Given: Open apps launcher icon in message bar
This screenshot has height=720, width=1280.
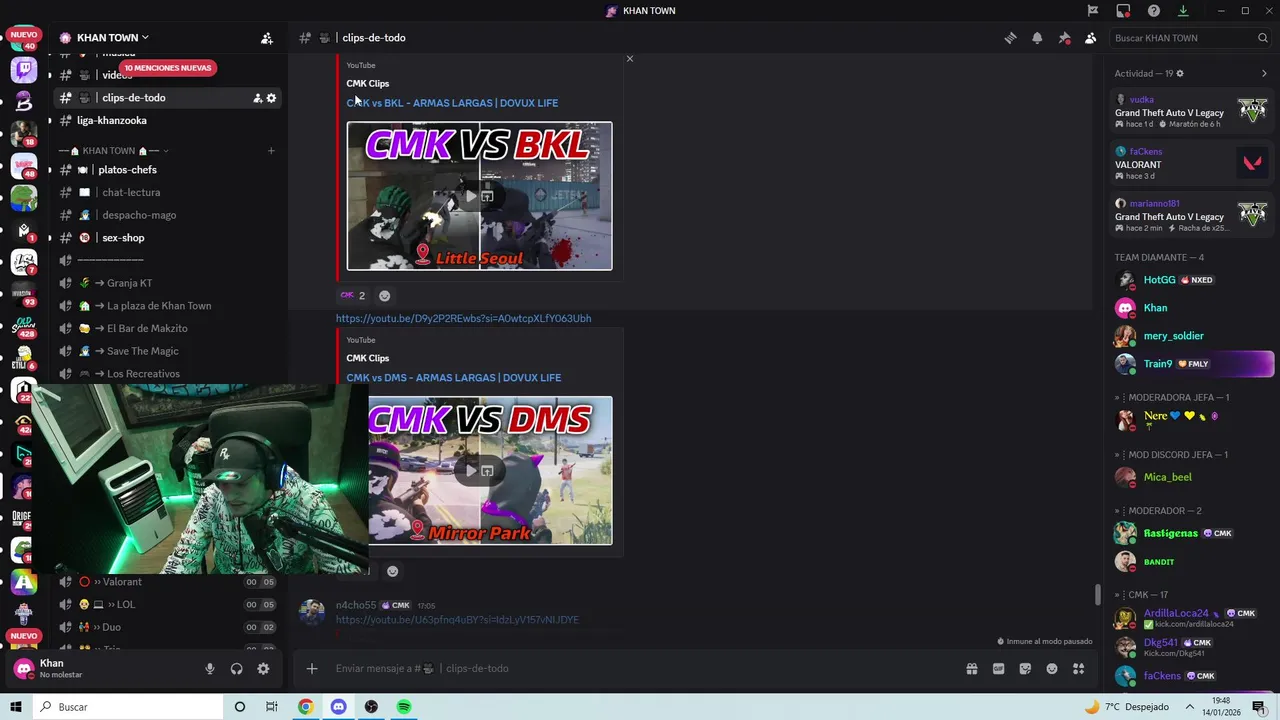Looking at the screenshot, I should (1079, 669).
